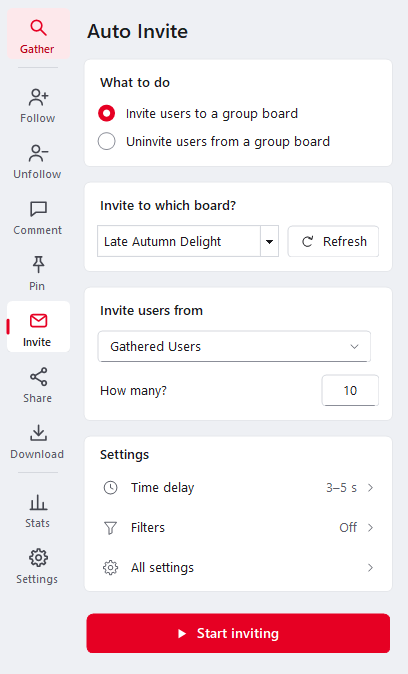Open the Pin pushpin icon
The width and height of the screenshot is (408, 674).
pos(38,264)
